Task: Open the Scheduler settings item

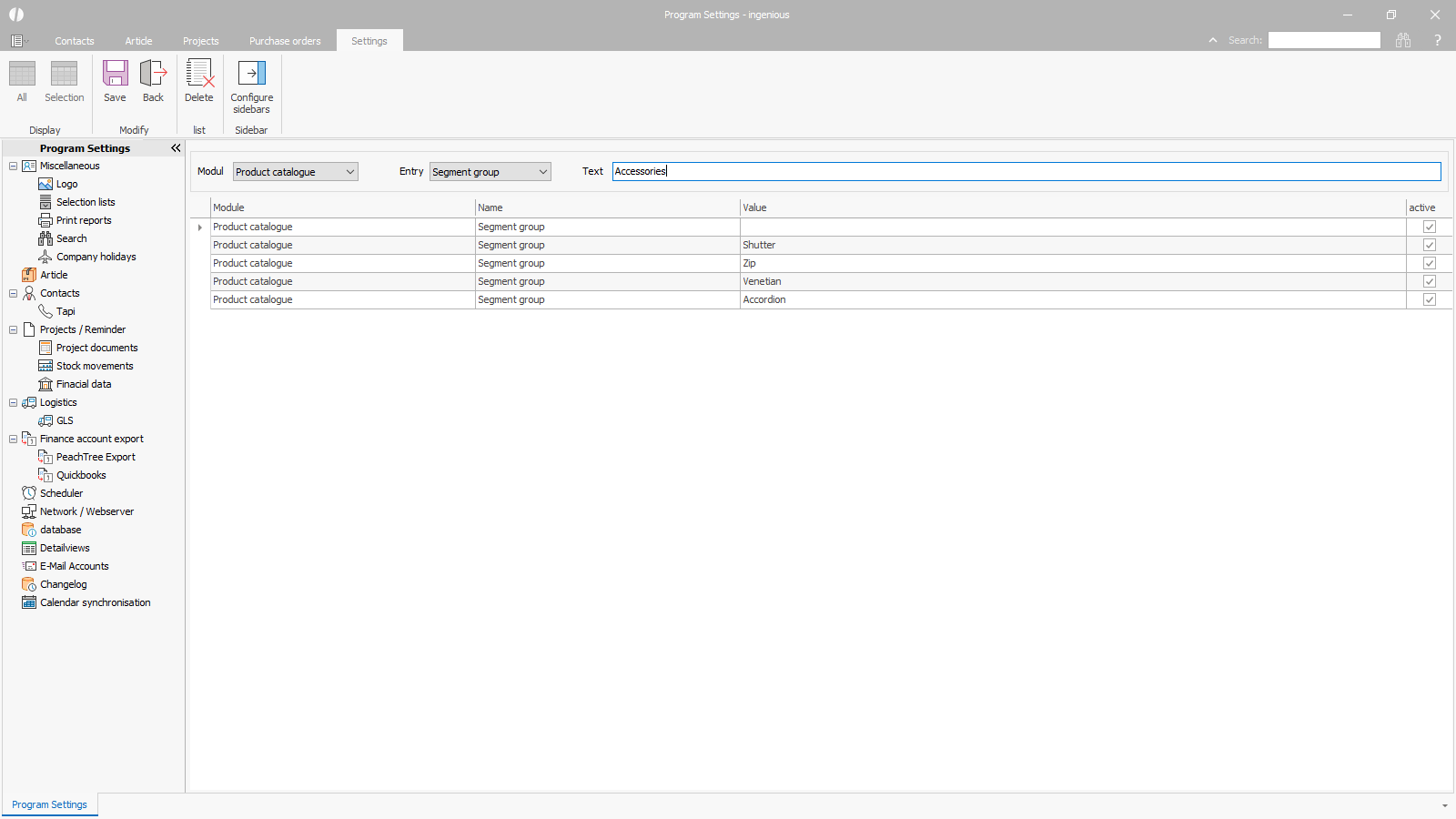Action: pos(61,493)
